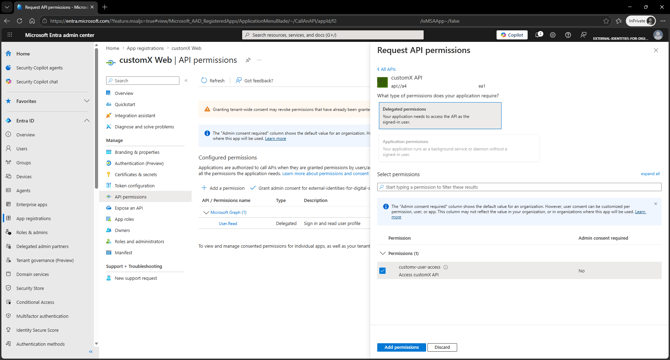
Task: Open a new browser tab
Action: coord(105,7)
